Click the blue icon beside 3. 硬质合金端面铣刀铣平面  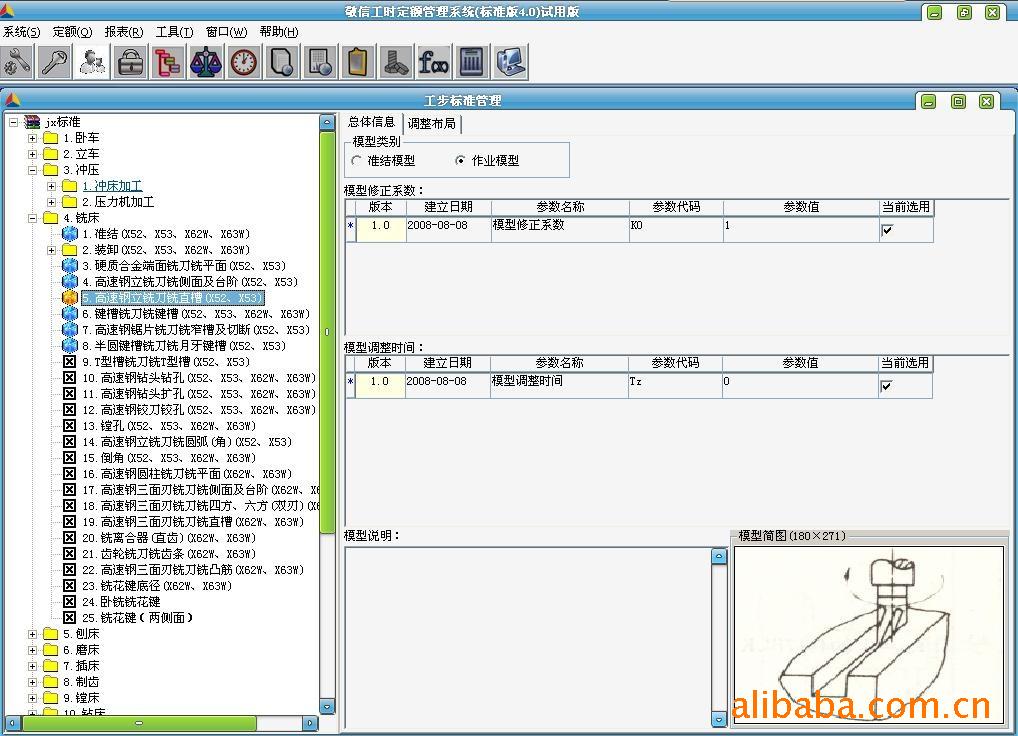pos(69,266)
